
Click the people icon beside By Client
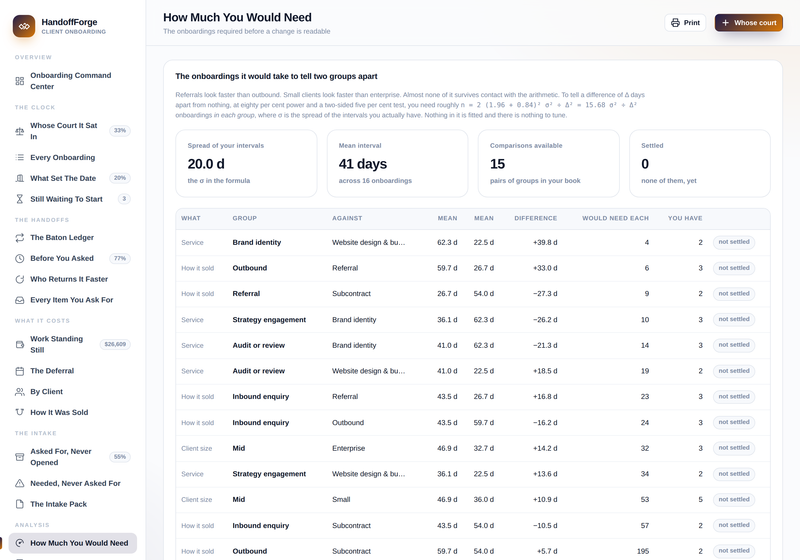point(19,392)
